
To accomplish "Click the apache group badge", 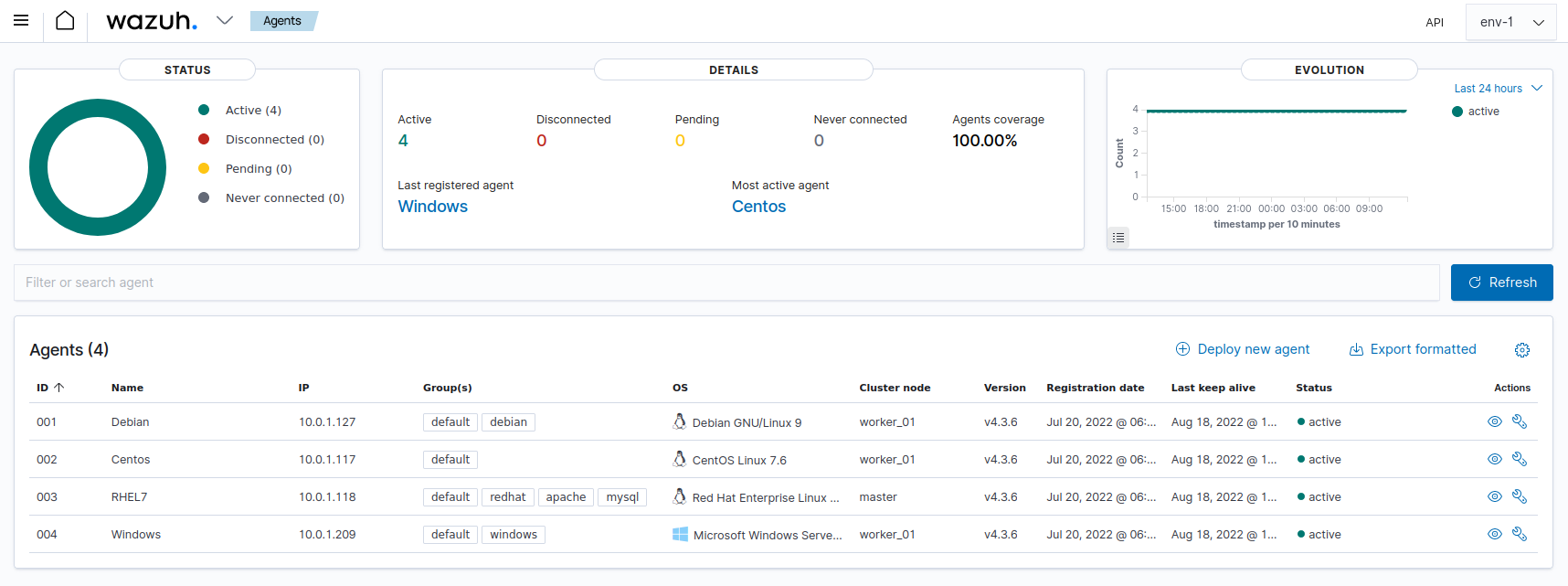I will (566, 496).
